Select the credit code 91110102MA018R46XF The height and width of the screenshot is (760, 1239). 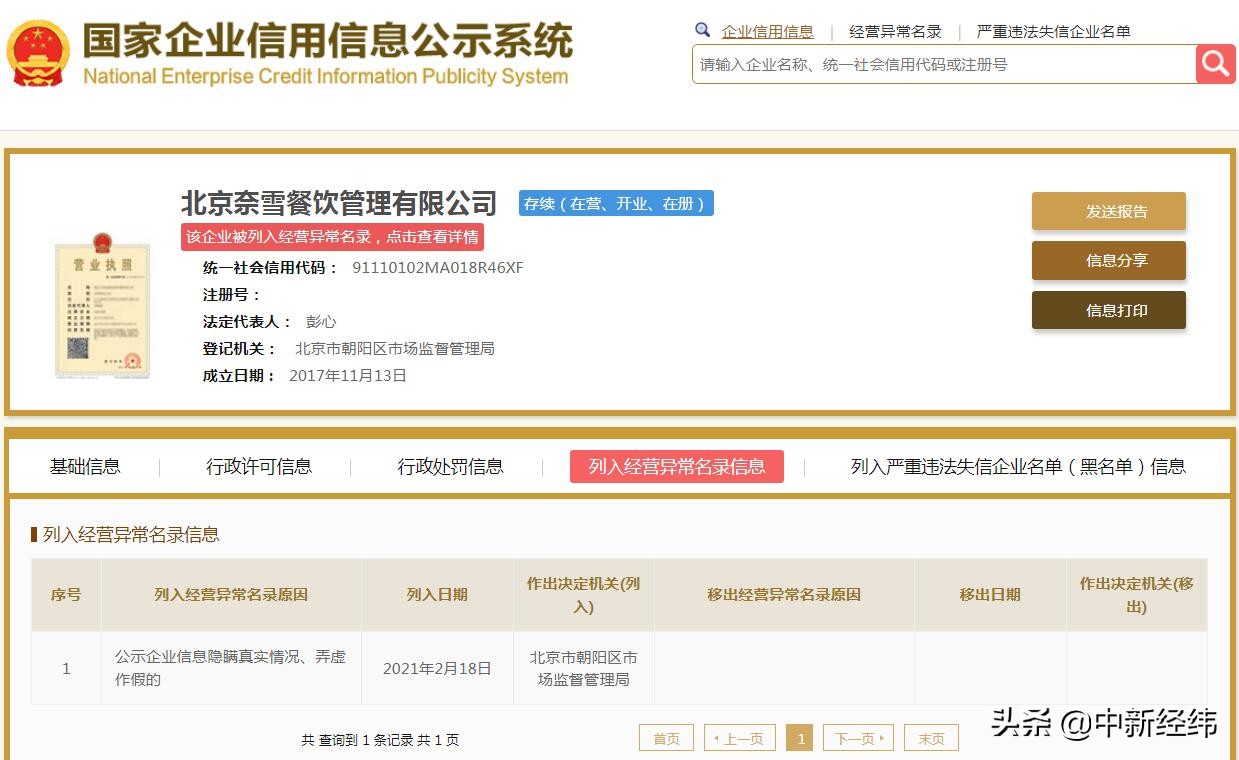pos(438,267)
